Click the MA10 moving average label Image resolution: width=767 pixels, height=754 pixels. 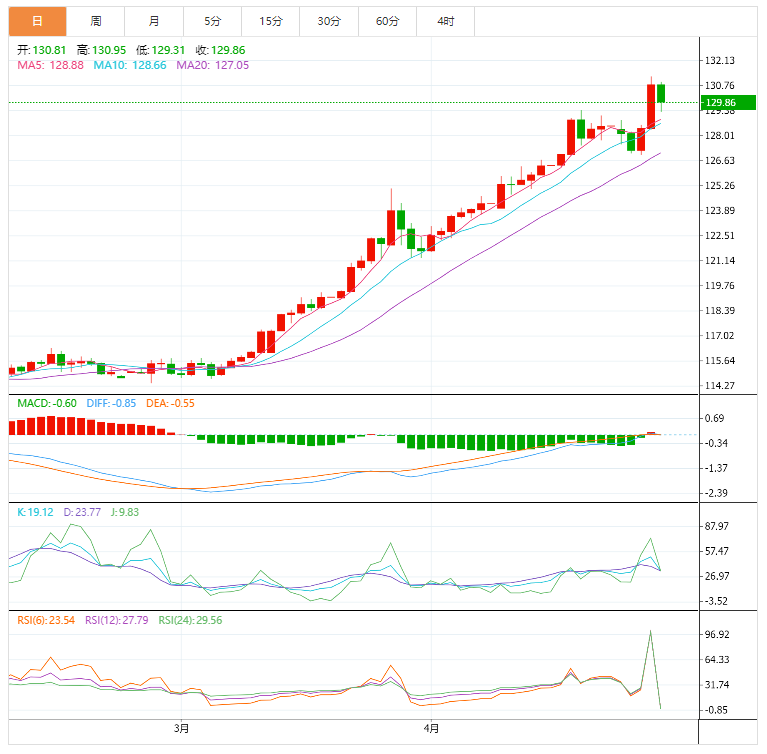(x=130, y=65)
